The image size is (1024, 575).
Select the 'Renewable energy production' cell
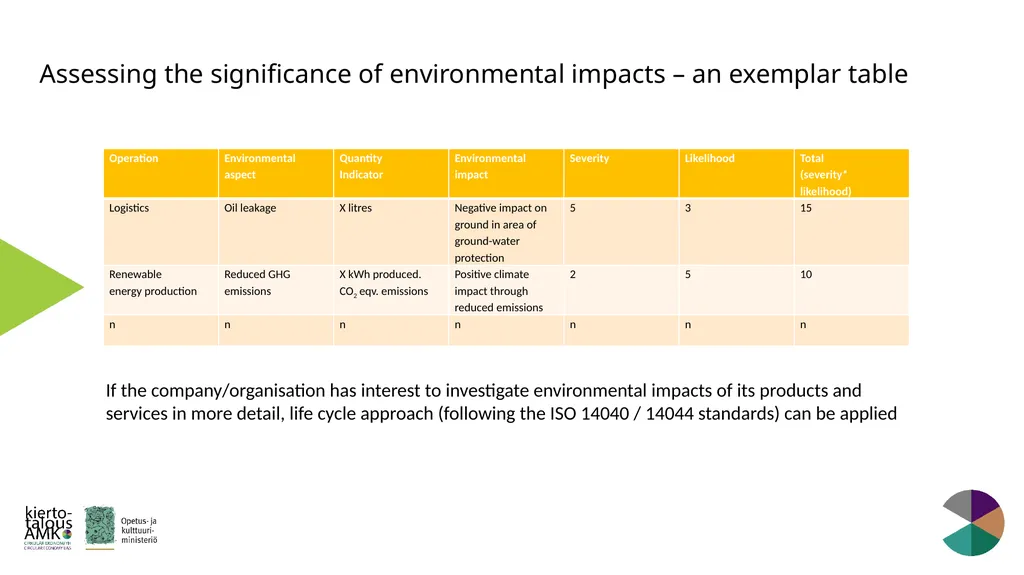click(x=161, y=290)
